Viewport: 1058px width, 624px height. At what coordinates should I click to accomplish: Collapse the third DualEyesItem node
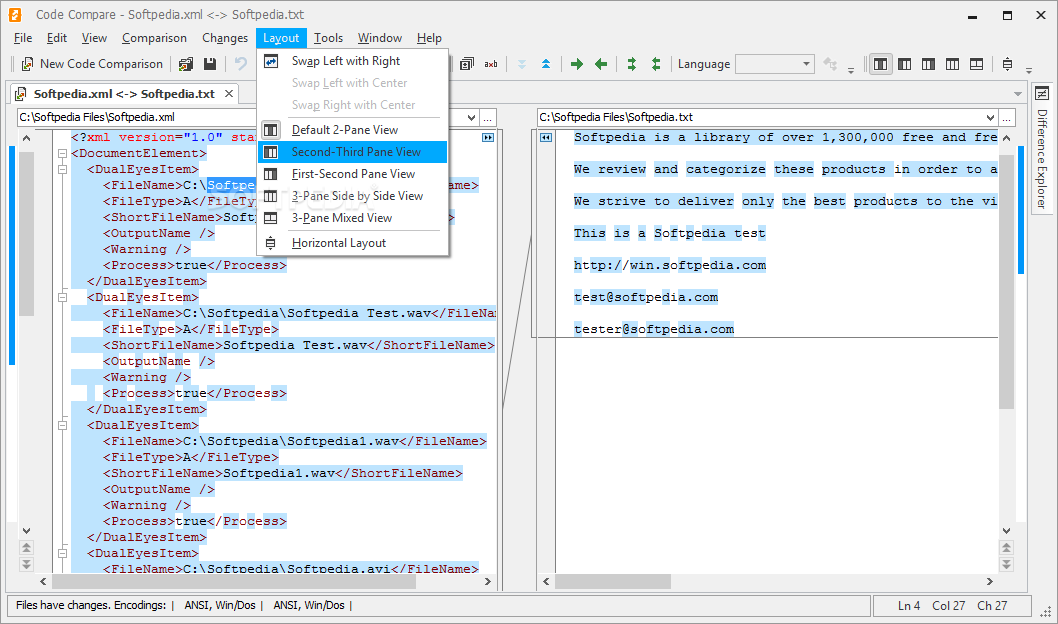[x=62, y=426]
